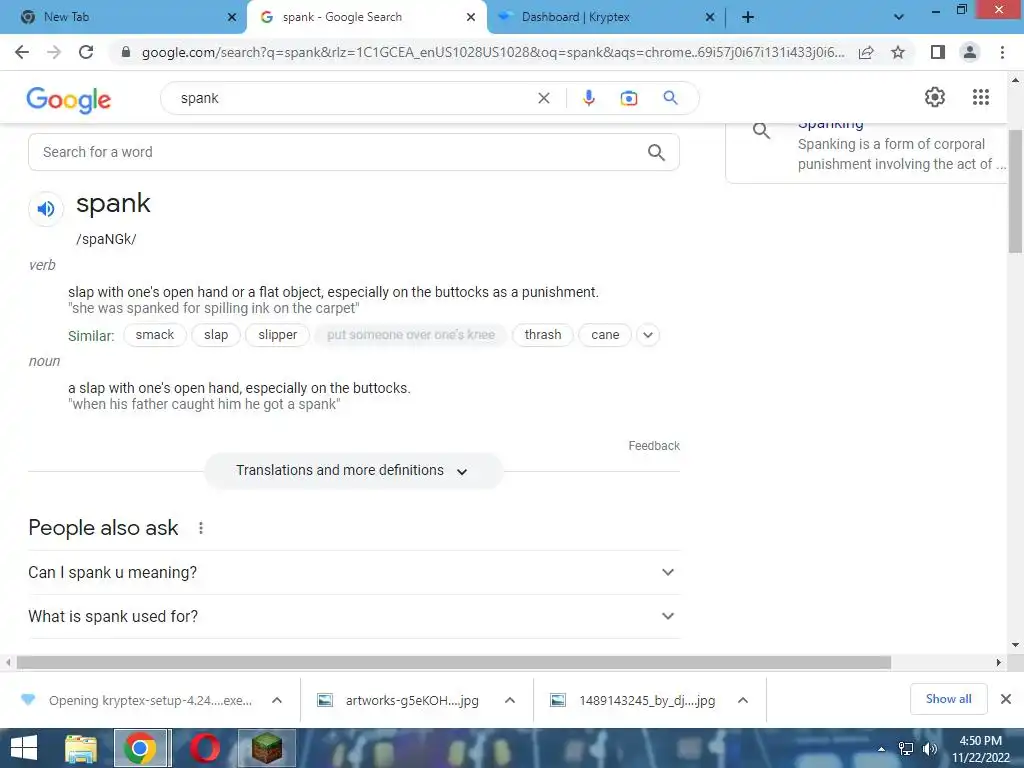Open the Chrome side panel

tap(938, 52)
